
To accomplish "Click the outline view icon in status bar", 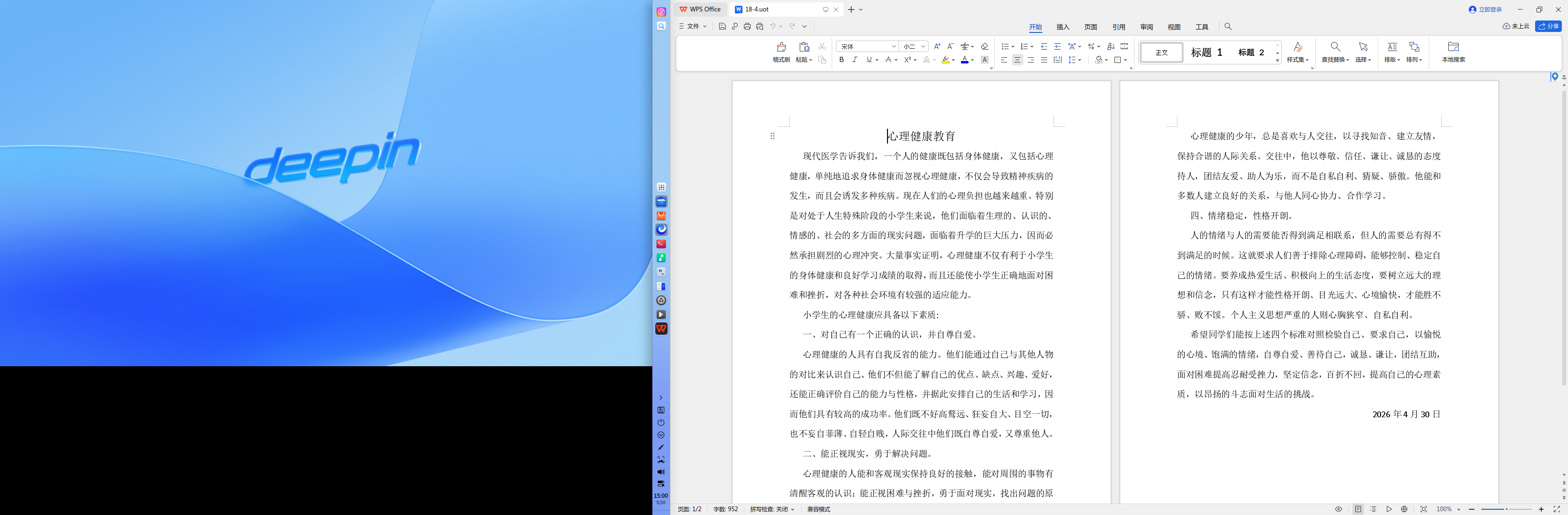I will click(1373, 509).
